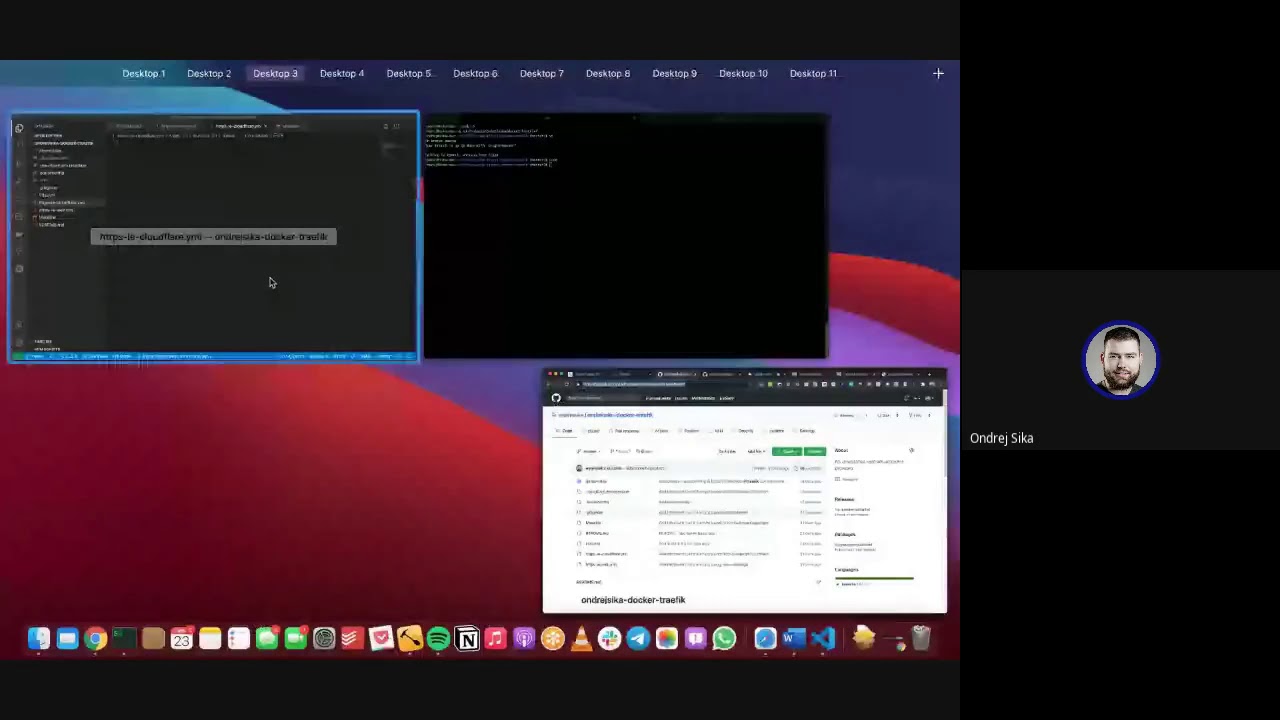Open Notes from the Dock
The height and width of the screenshot is (720, 1280).
click(x=210, y=638)
